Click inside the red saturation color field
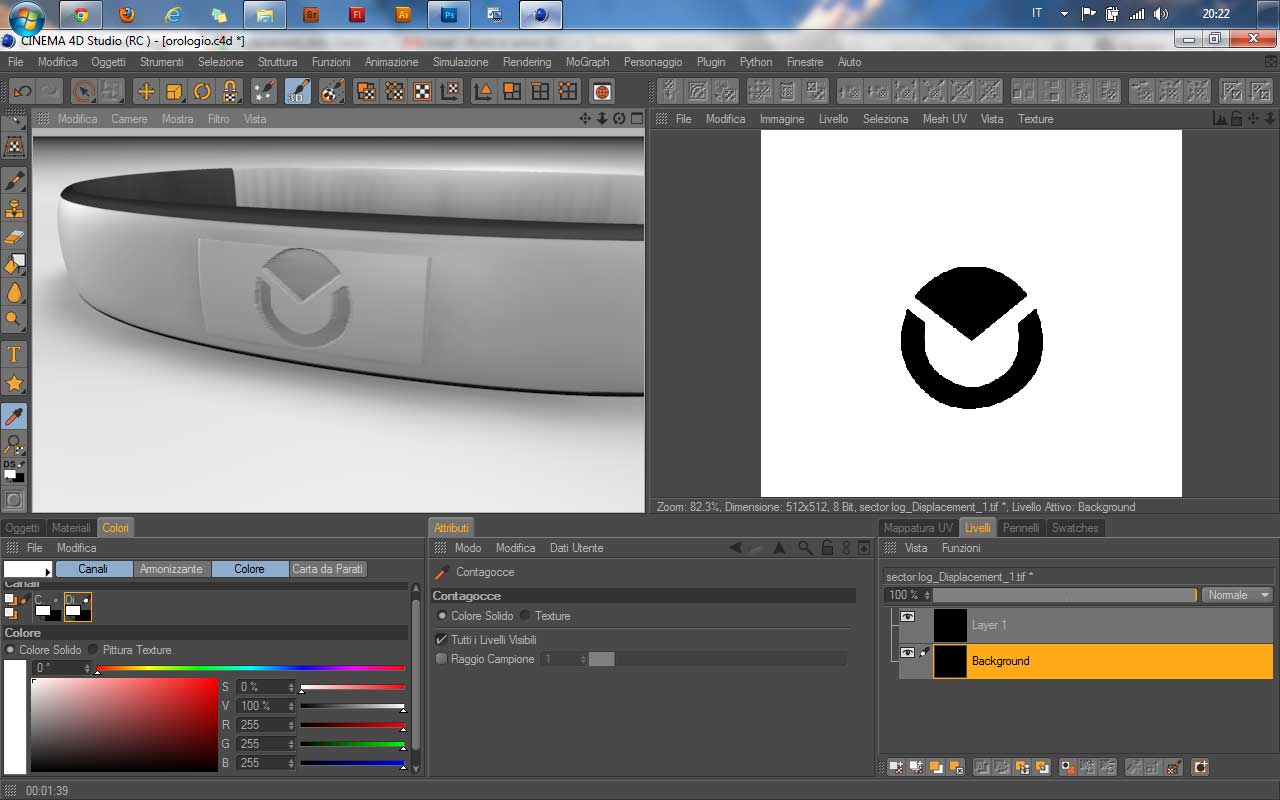1280x800 pixels. pos(124,725)
